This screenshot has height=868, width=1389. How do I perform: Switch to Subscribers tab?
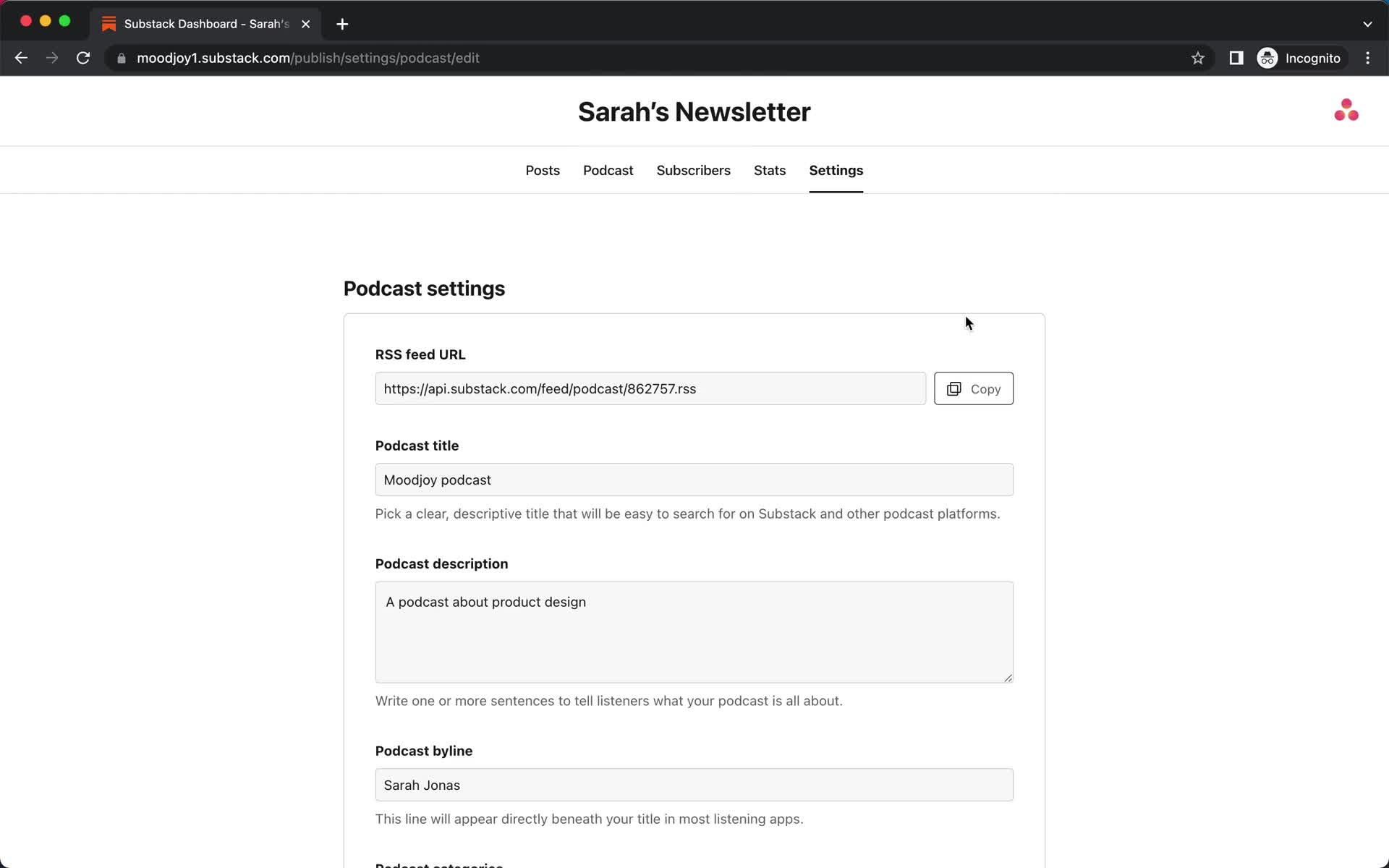[x=693, y=170]
